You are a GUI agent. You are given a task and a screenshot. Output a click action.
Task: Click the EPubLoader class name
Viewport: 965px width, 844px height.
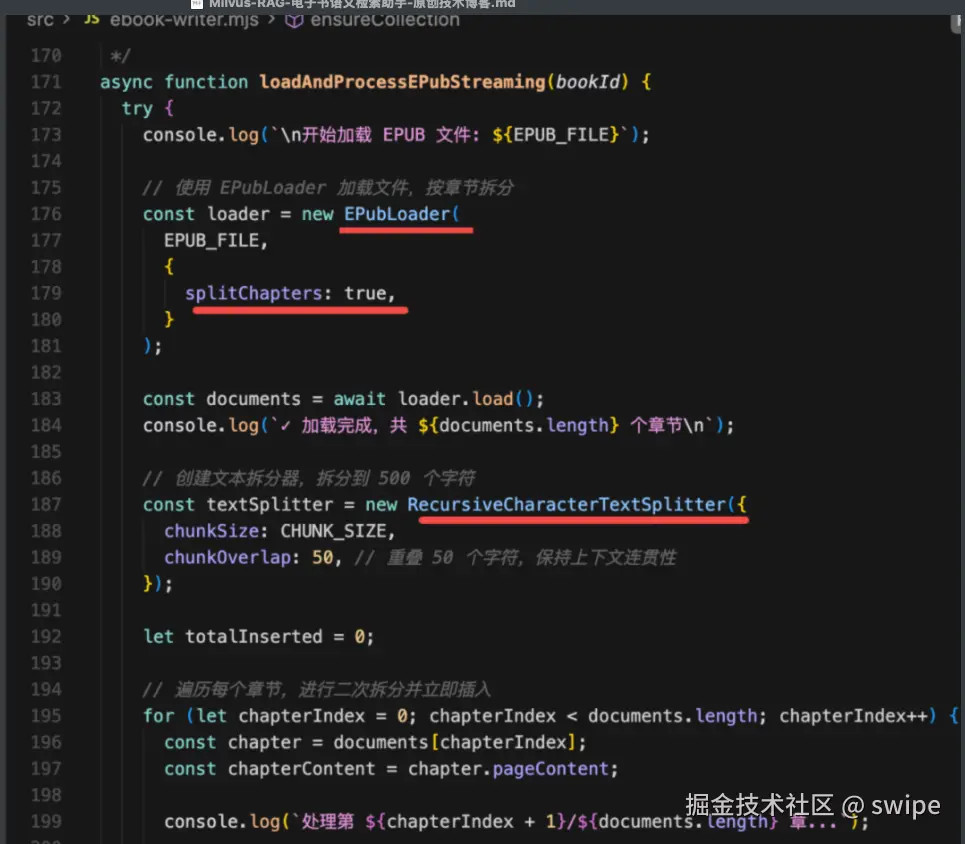pos(397,214)
